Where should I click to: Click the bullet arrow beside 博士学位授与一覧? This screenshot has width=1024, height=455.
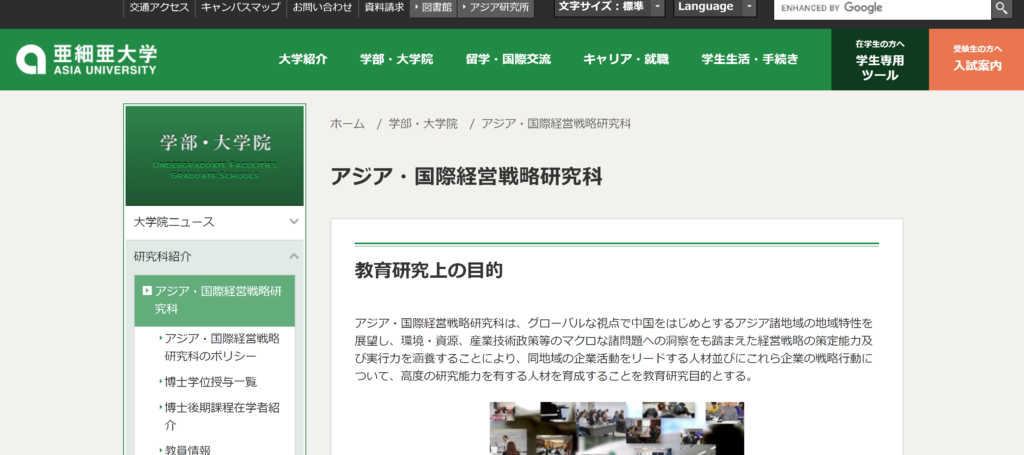click(x=160, y=381)
